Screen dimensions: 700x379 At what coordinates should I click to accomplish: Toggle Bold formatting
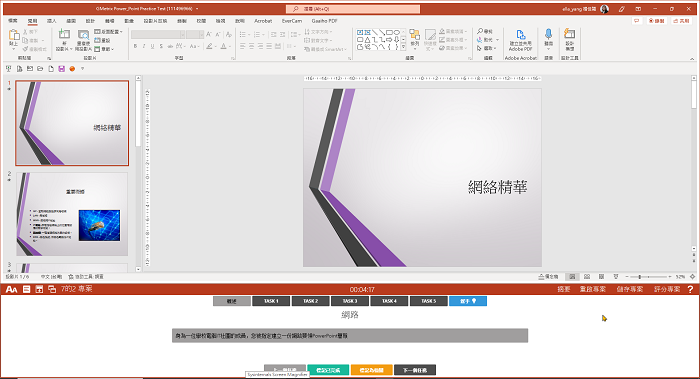(x=135, y=46)
